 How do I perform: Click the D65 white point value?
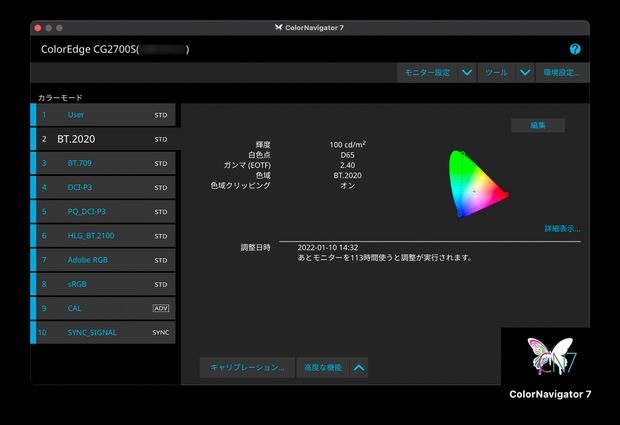coord(347,155)
